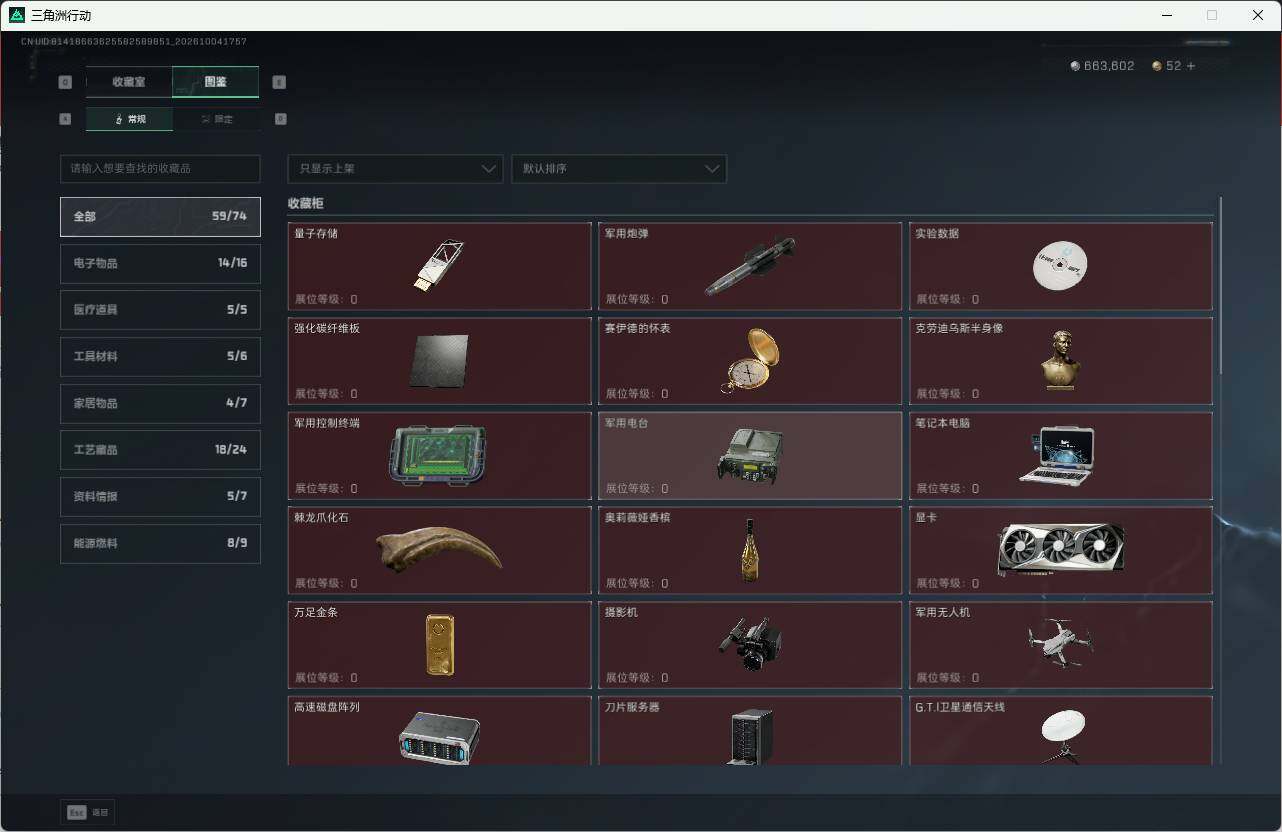
Task: Click the 赛伊德的怀表 pocket watch icon
Action: 750,360
